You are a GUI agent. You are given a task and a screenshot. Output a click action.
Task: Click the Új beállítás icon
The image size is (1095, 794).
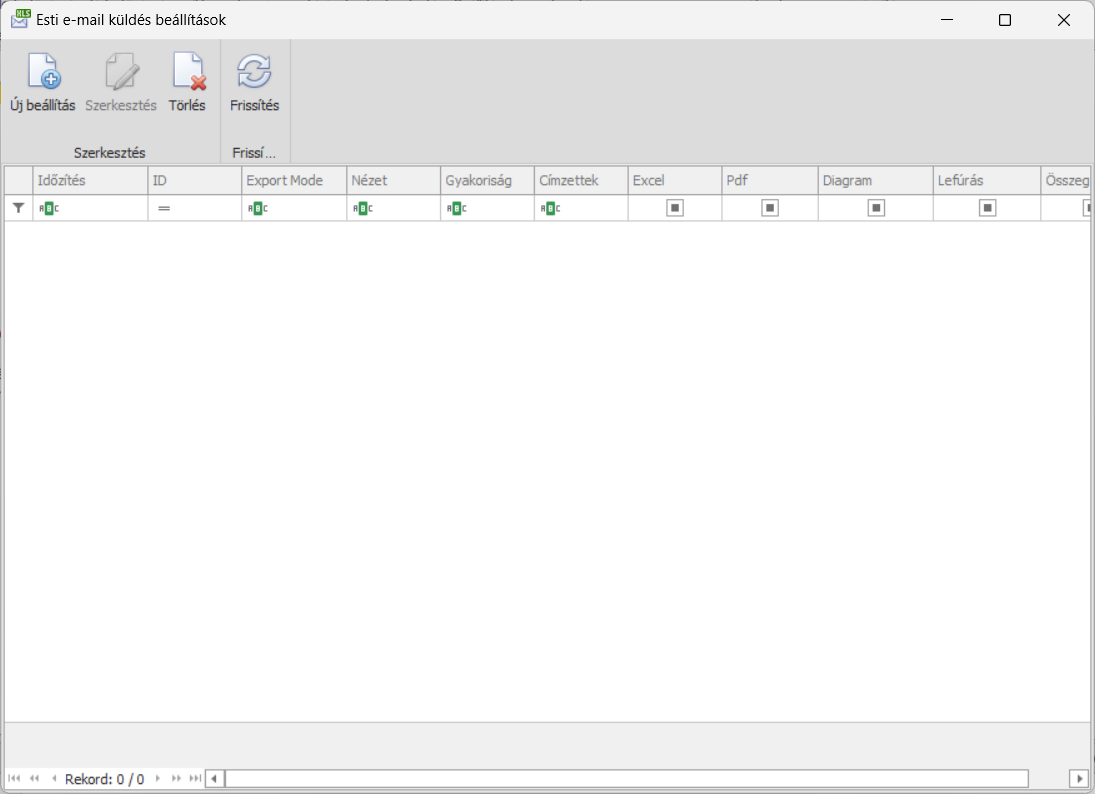43,72
